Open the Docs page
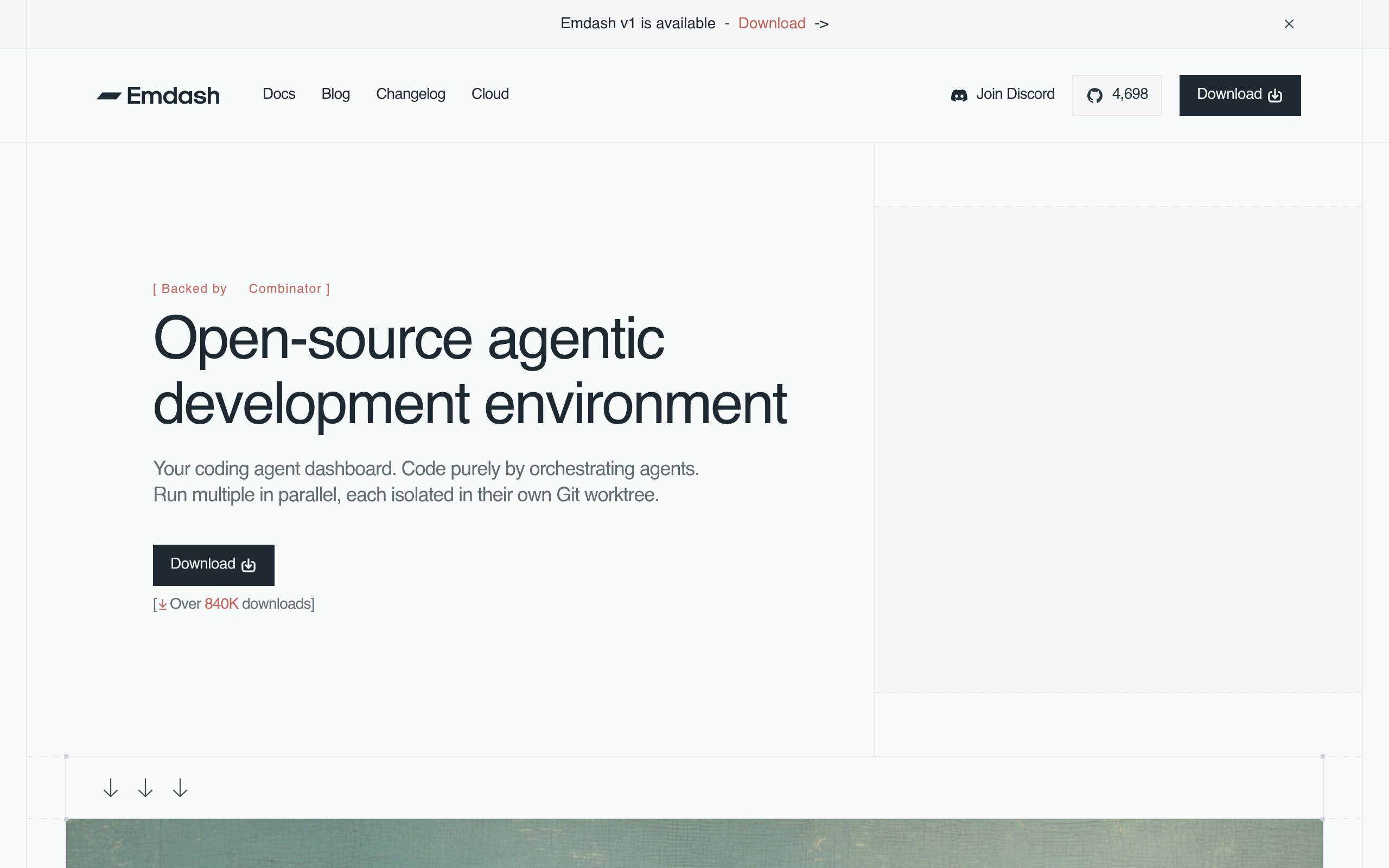Viewport: 1389px width, 868px height. pos(279,94)
